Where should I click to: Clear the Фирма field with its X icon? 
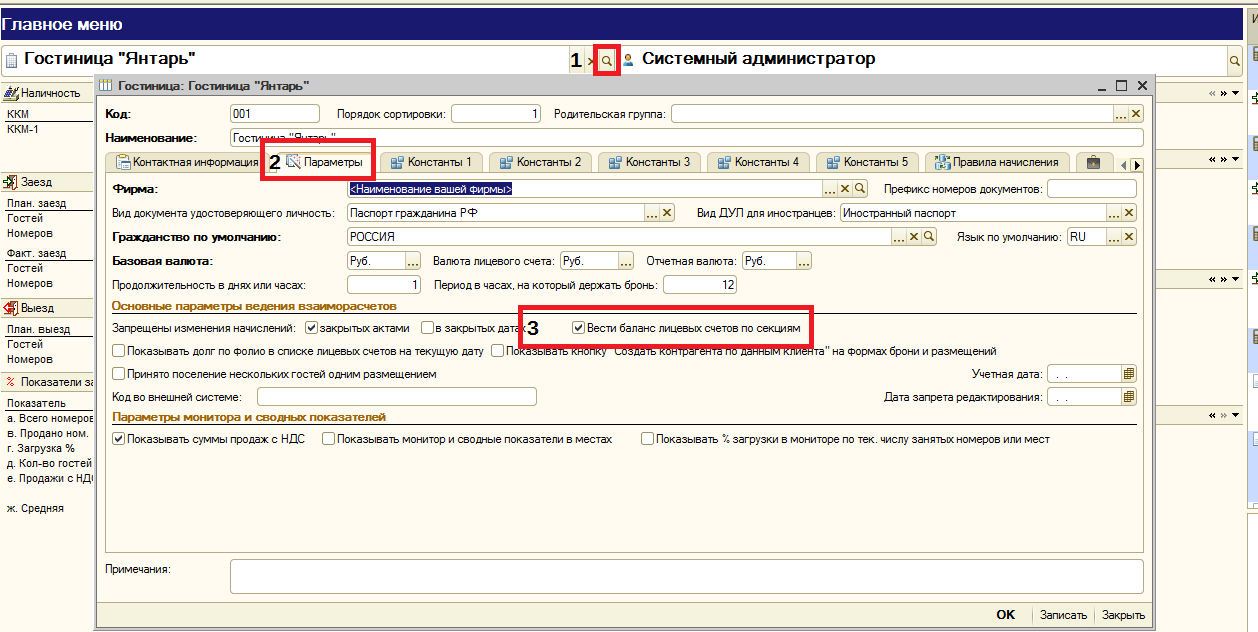coord(845,188)
